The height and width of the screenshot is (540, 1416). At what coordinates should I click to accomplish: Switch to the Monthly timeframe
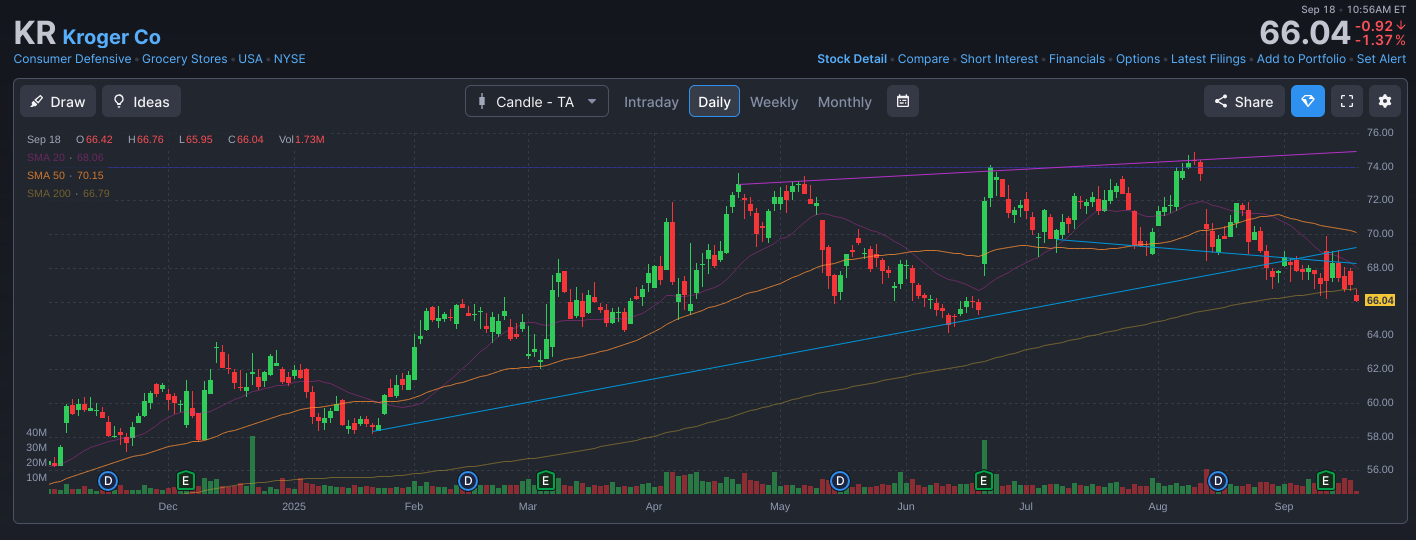pyautogui.click(x=844, y=102)
